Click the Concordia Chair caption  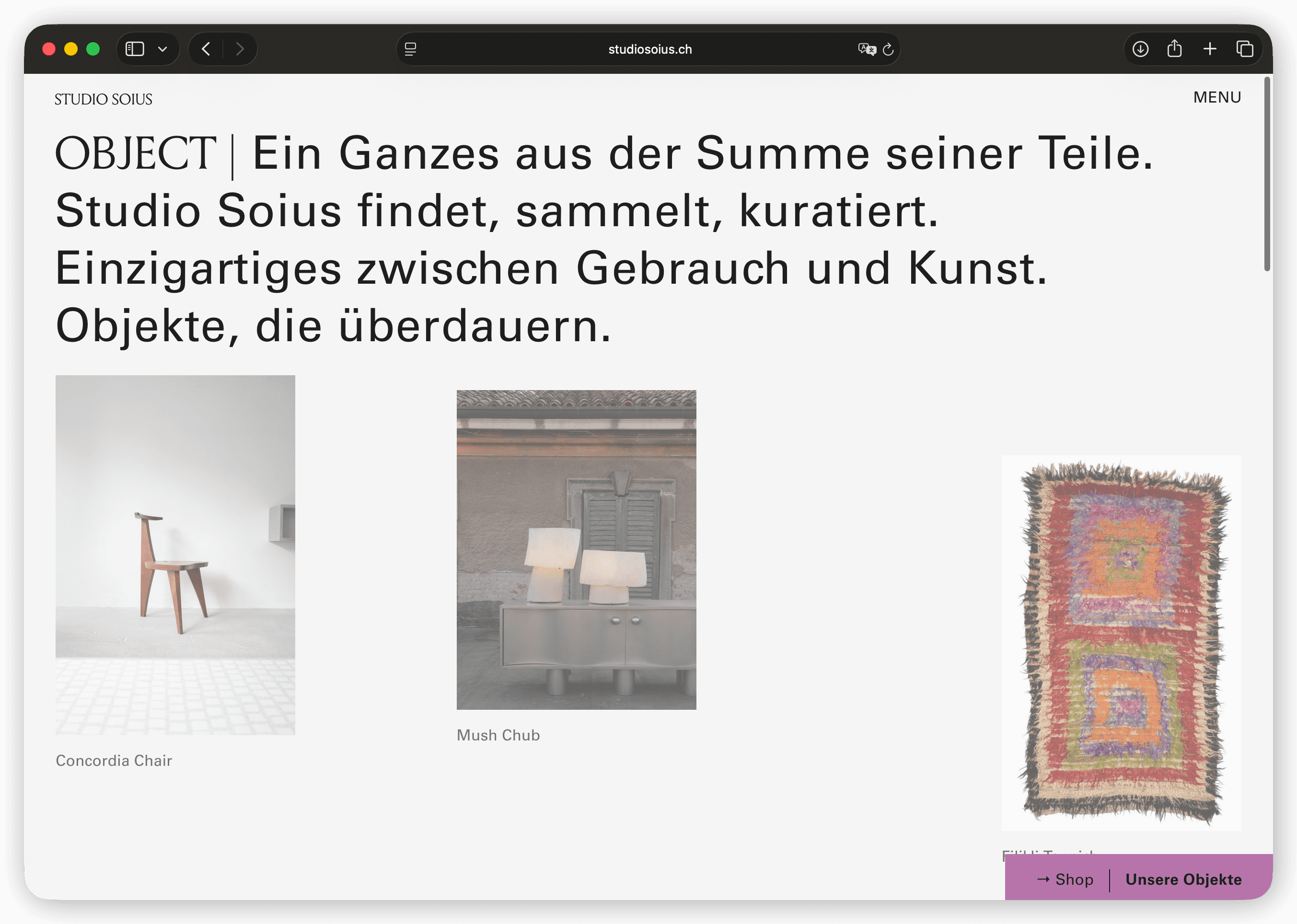tap(114, 761)
